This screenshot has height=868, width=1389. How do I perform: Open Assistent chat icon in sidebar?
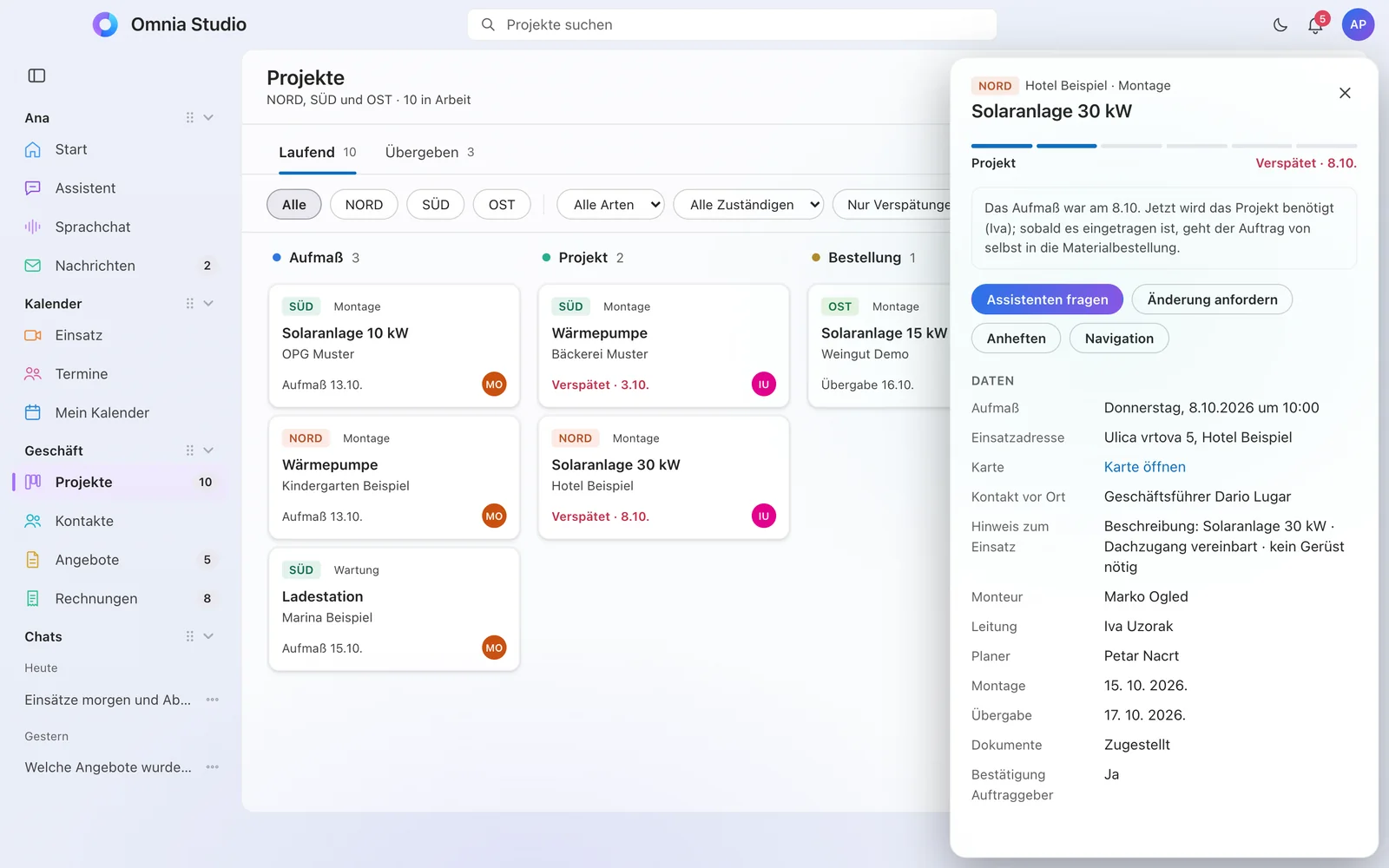pos(33,188)
